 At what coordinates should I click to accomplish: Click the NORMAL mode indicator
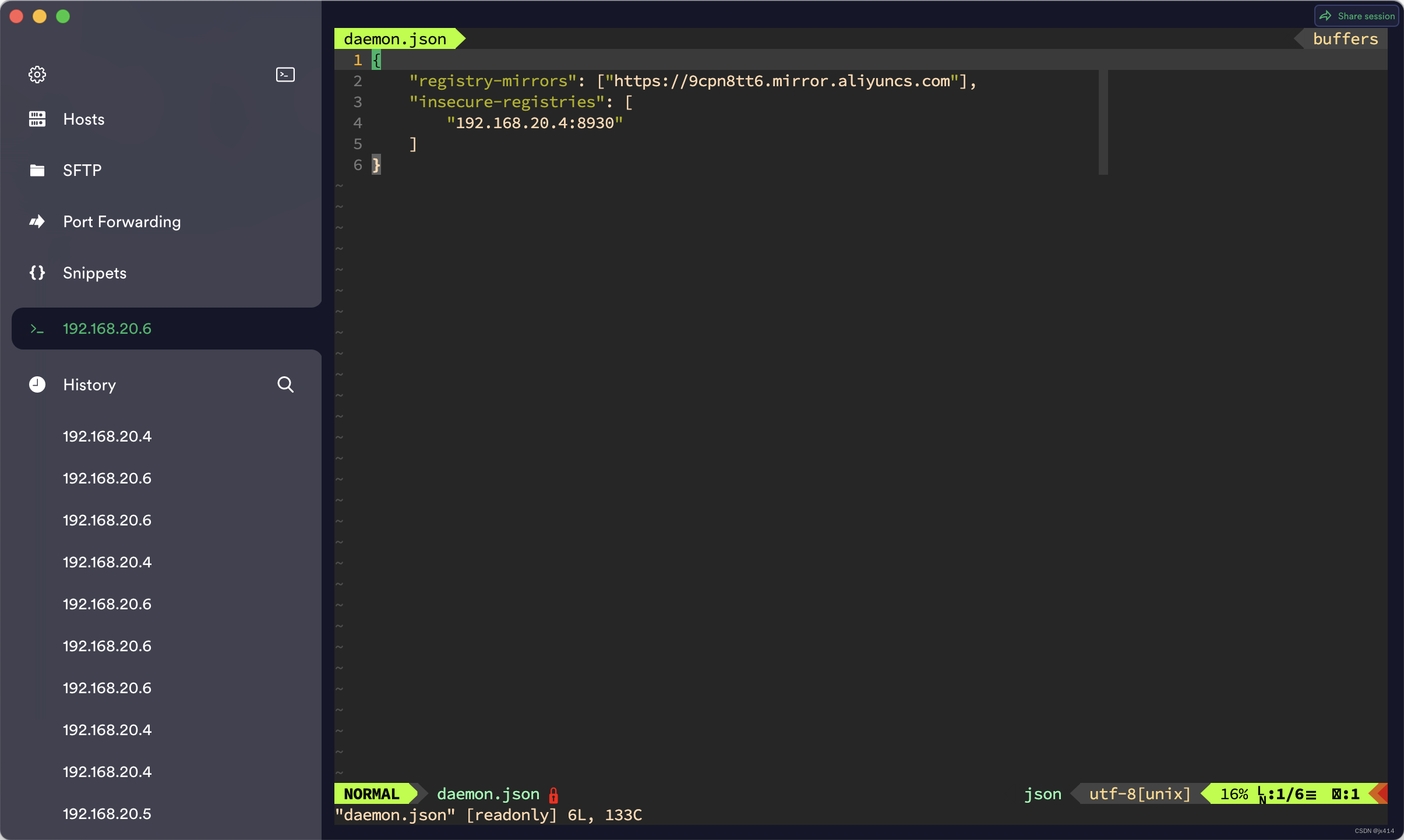372,794
